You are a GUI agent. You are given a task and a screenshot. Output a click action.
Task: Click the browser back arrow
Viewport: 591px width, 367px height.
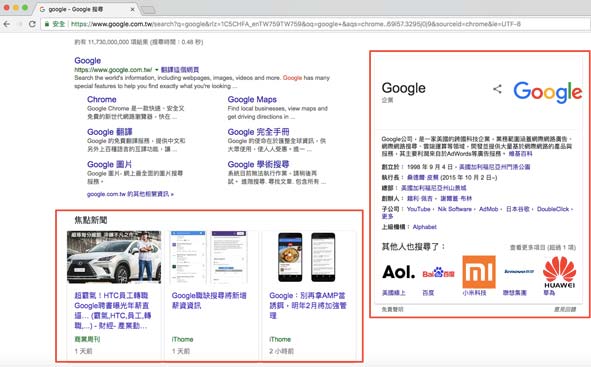[x=7, y=24]
